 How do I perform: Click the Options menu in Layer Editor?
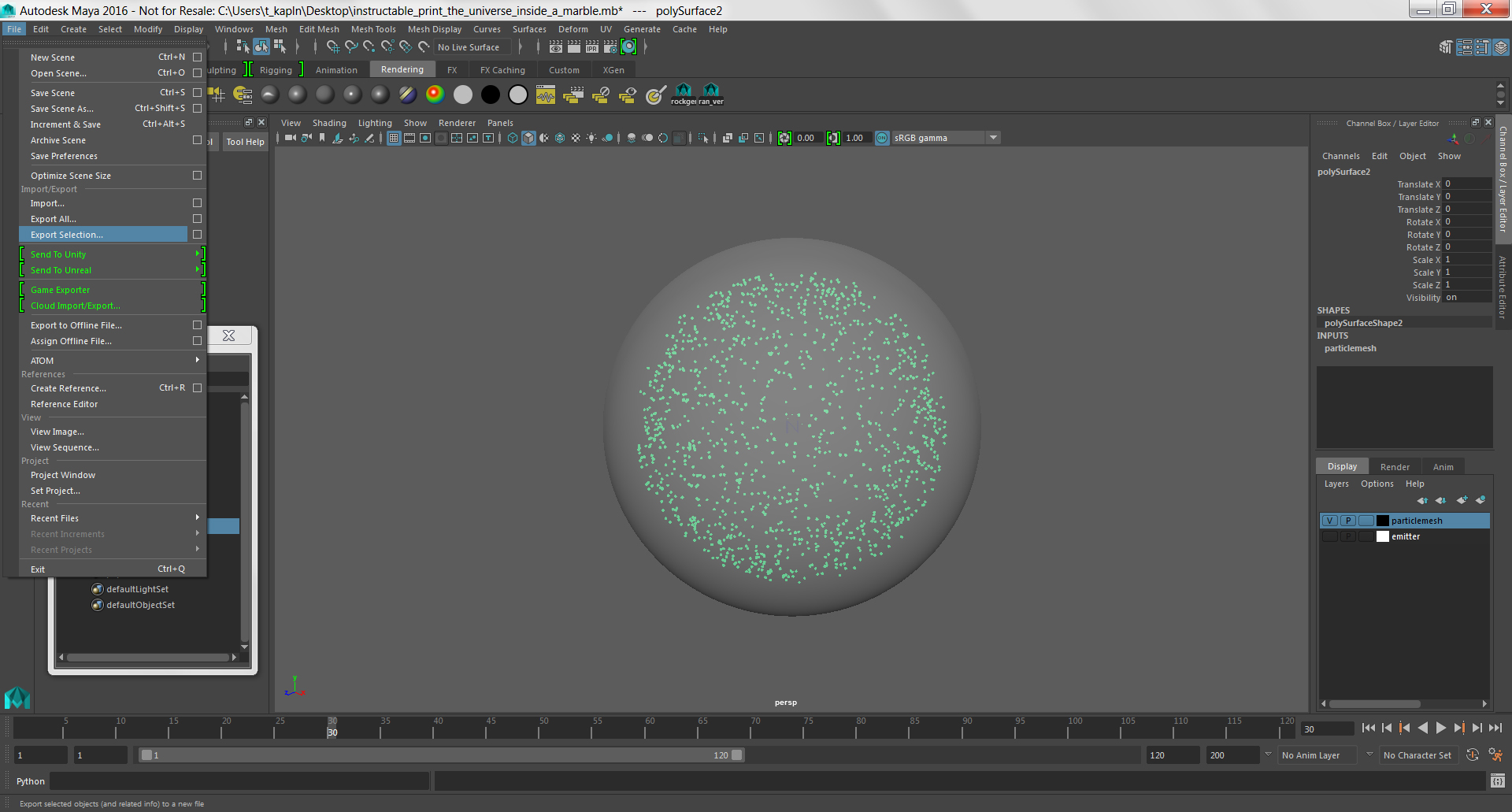click(x=1377, y=484)
